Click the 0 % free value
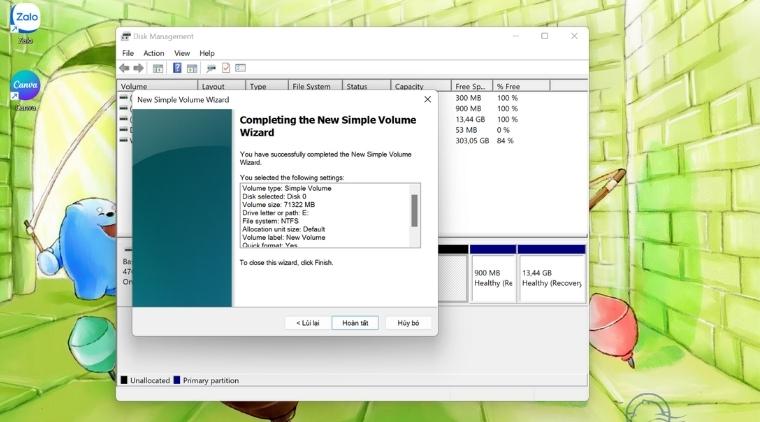This screenshot has height=422, width=760. pos(503,130)
